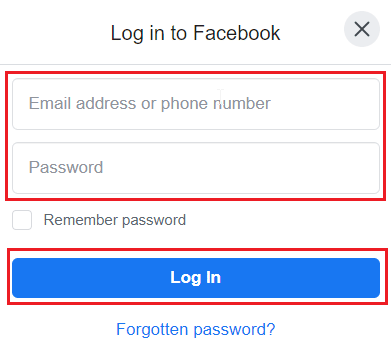This screenshot has height=362, width=391.
Task: Click the Email address placeholder text
Action: tap(150, 104)
